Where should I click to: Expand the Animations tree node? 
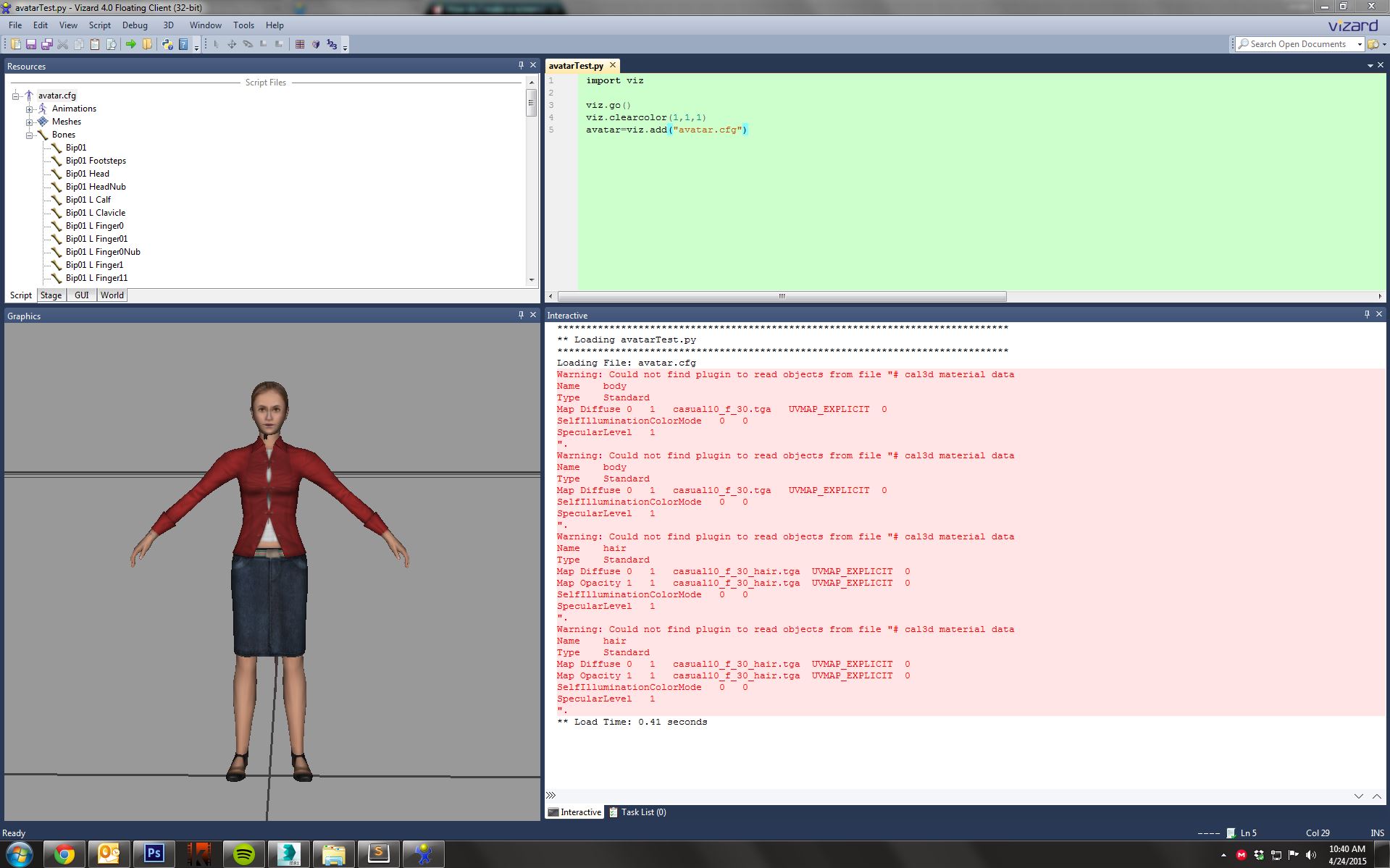point(30,109)
